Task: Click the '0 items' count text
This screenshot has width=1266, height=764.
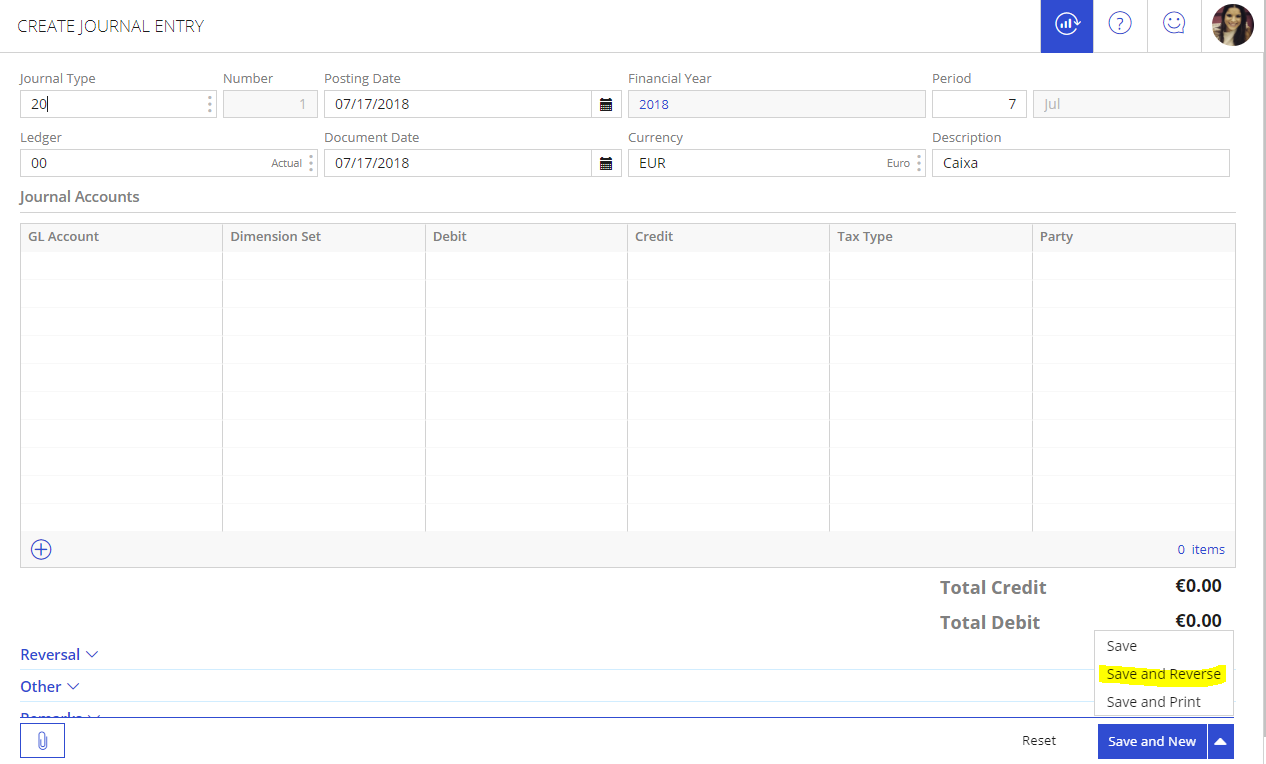Action: point(1201,549)
